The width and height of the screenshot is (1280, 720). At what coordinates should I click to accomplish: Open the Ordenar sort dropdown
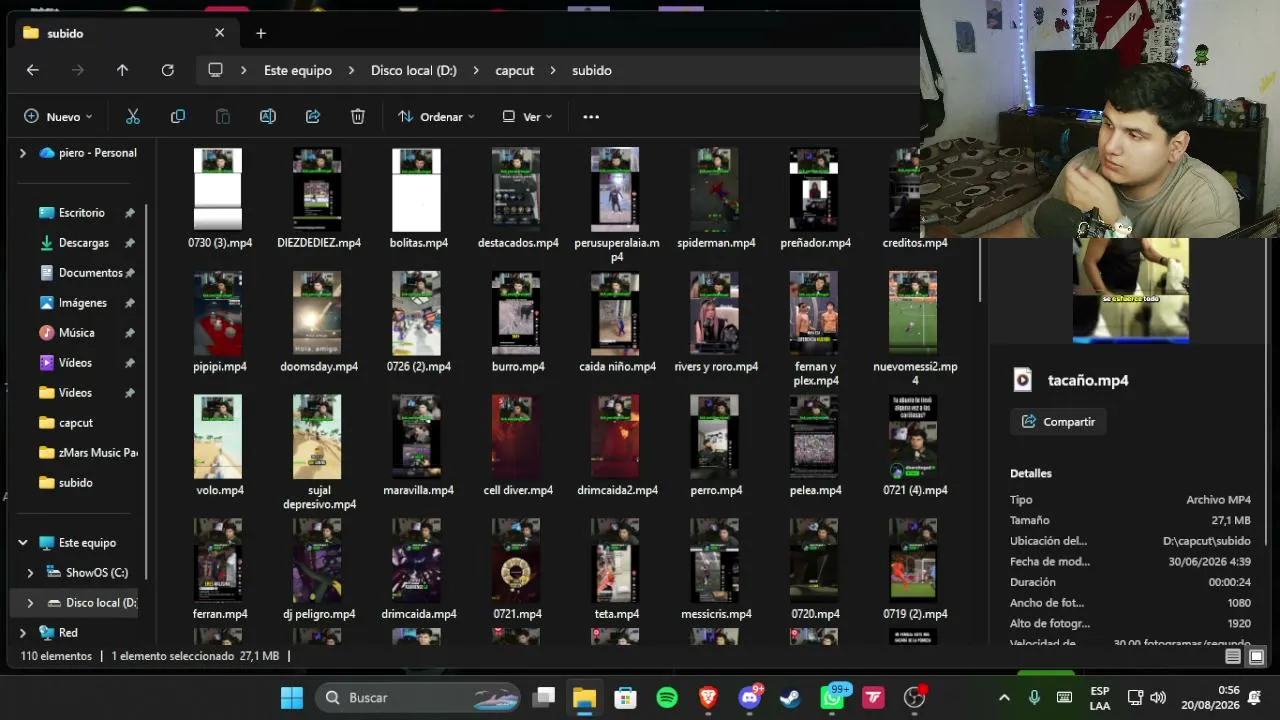pos(436,117)
